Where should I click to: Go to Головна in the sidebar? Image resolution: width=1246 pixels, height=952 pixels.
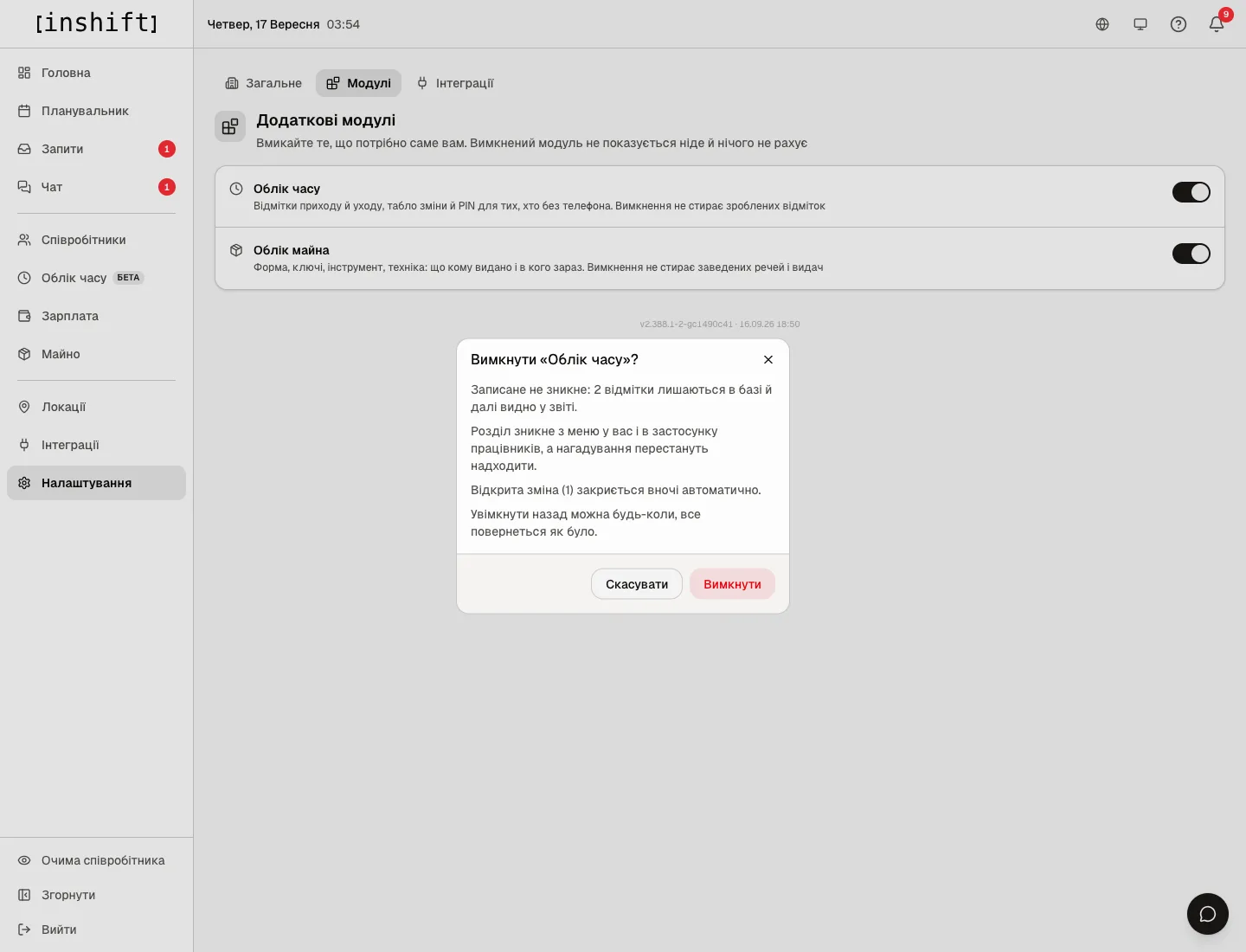point(96,73)
